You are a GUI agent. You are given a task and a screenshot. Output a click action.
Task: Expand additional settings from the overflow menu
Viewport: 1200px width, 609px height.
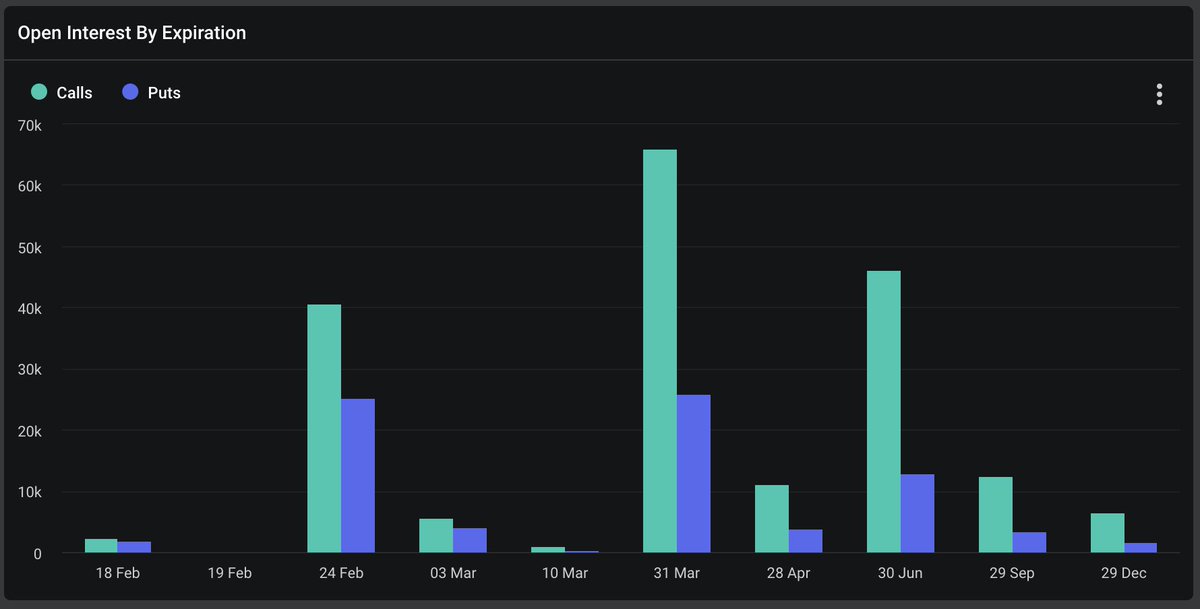pos(1158,93)
